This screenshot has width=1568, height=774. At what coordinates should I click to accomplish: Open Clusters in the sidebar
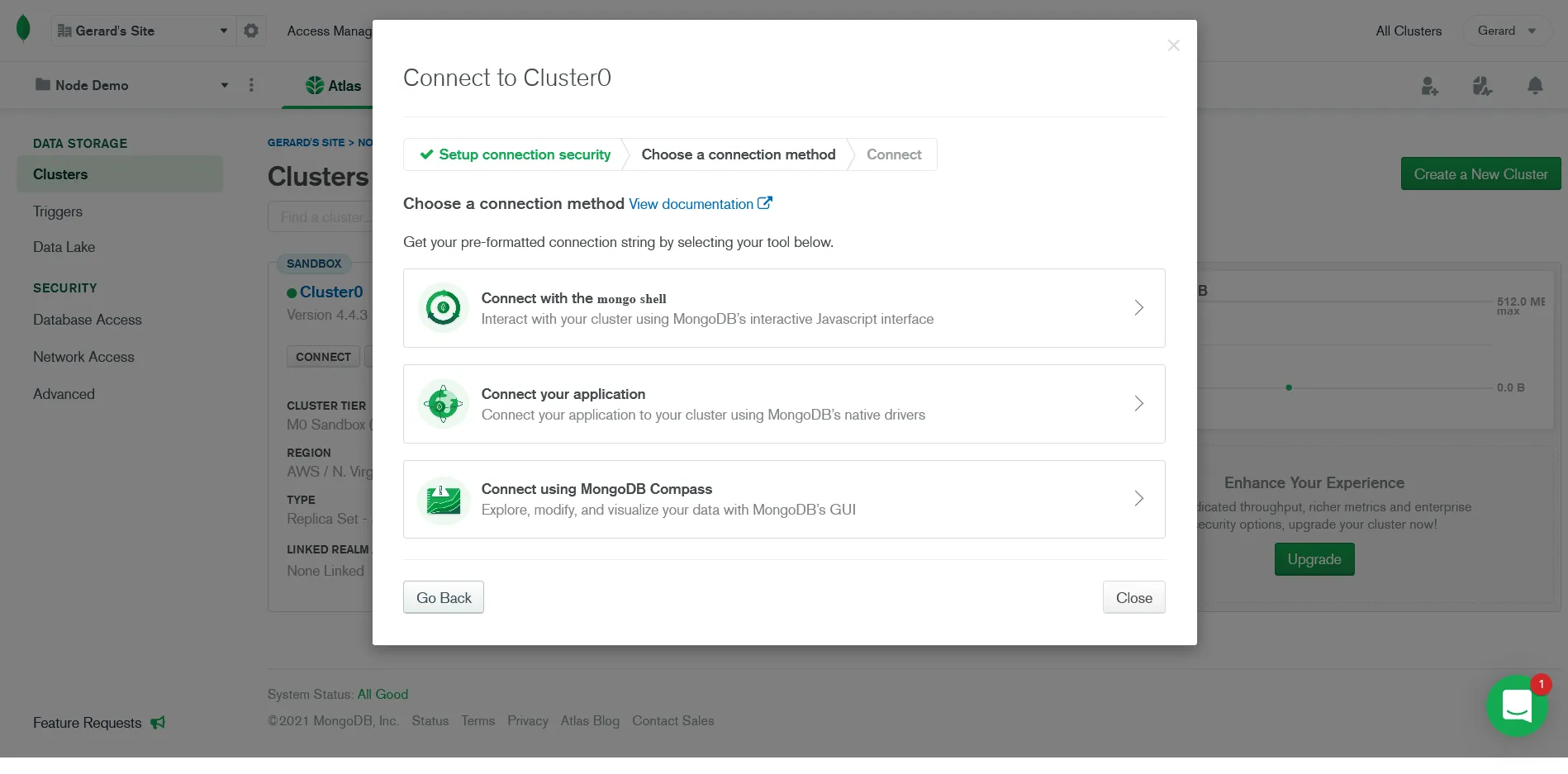click(120, 174)
